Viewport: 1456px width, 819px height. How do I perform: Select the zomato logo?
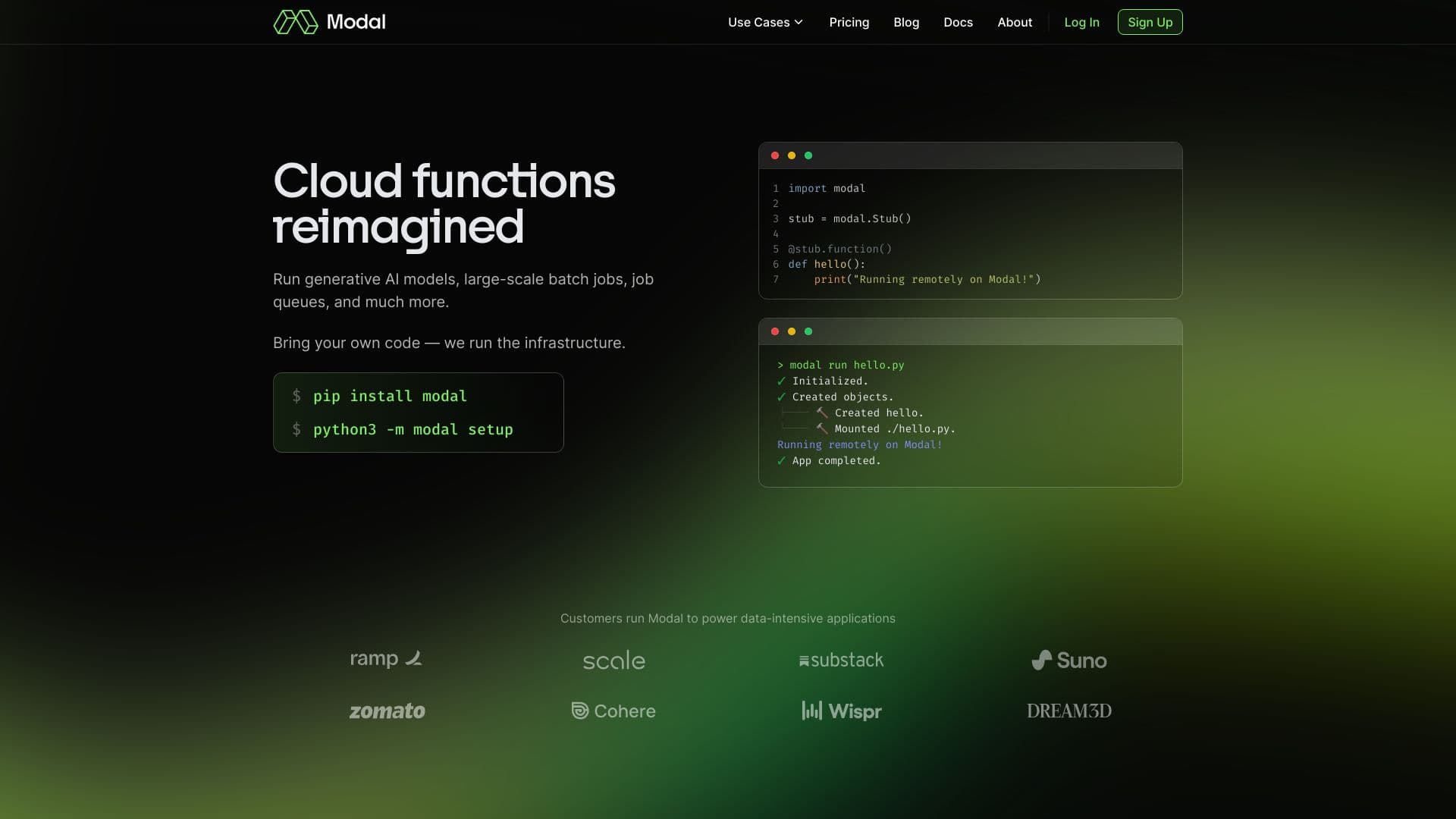tap(387, 711)
